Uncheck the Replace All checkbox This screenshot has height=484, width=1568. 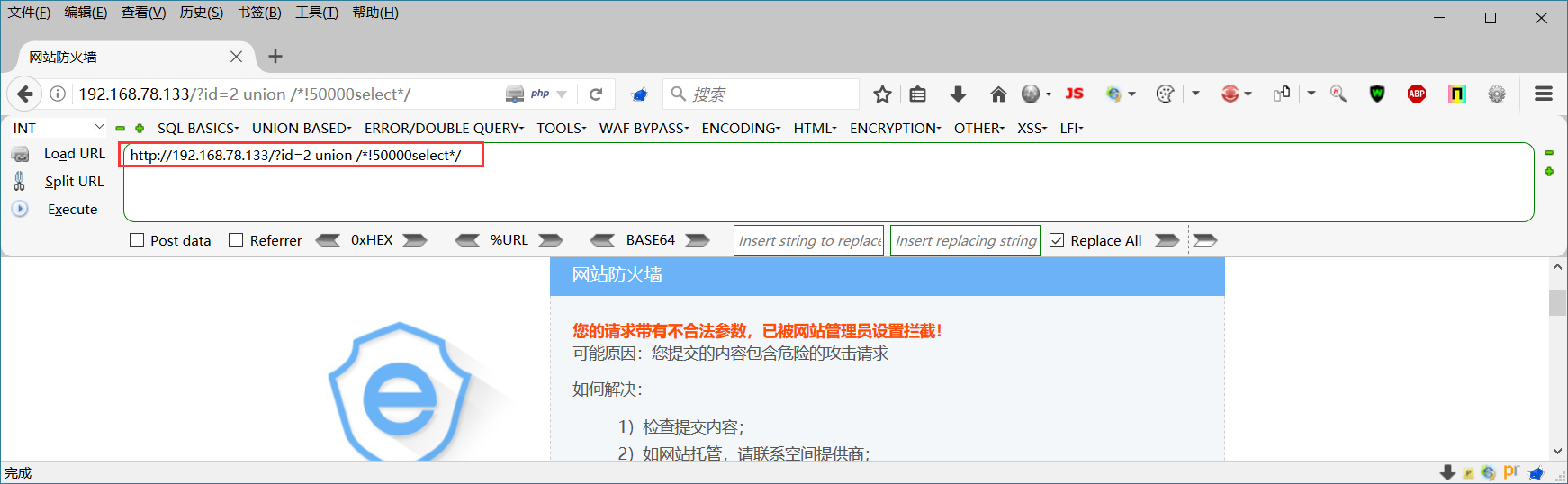pyautogui.click(x=1057, y=240)
